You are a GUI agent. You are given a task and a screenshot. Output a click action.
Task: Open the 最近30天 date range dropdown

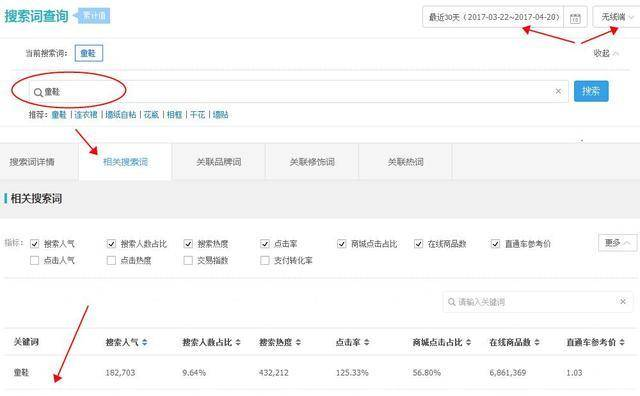[x=493, y=17]
